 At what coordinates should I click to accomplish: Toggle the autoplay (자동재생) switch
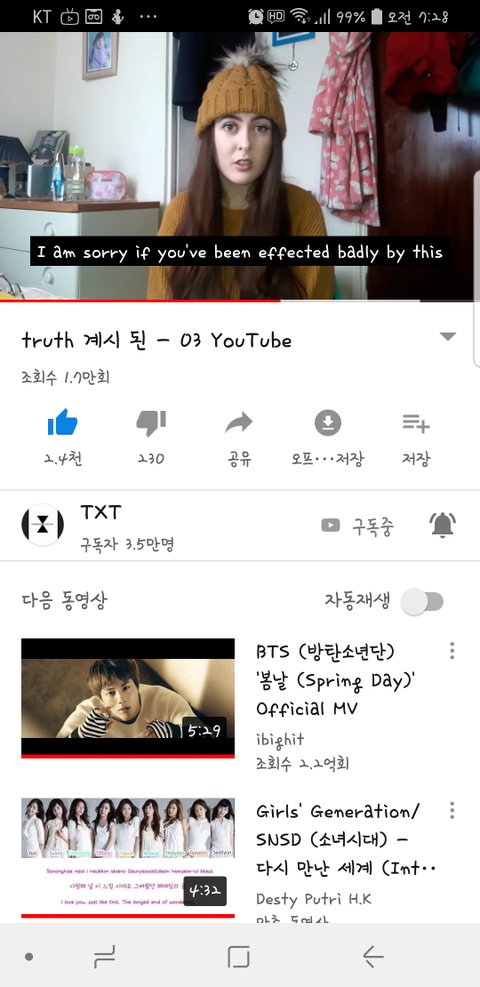(x=423, y=602)
